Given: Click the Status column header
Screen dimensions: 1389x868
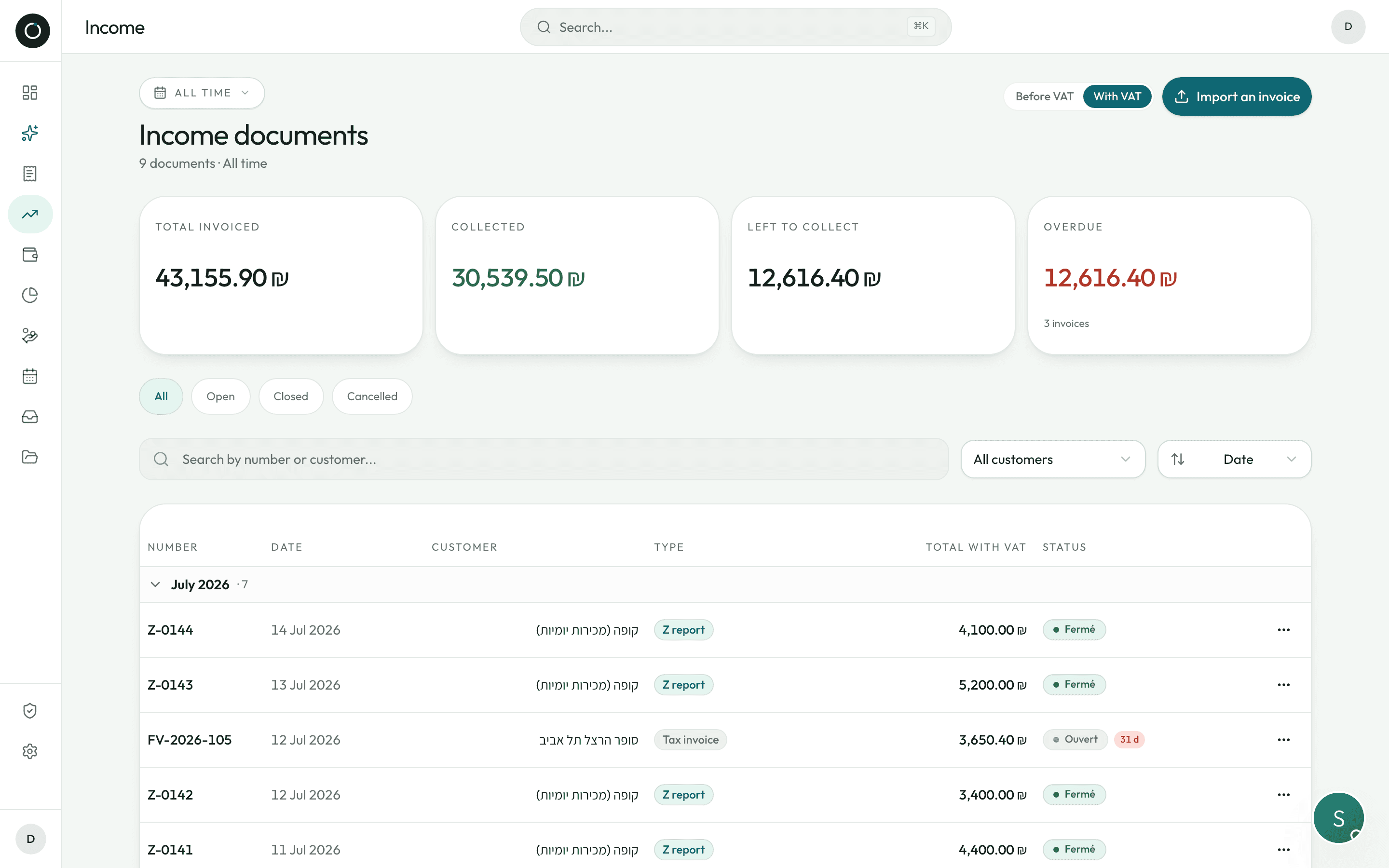Looking at the screenshot, I should coord(1064,547).
